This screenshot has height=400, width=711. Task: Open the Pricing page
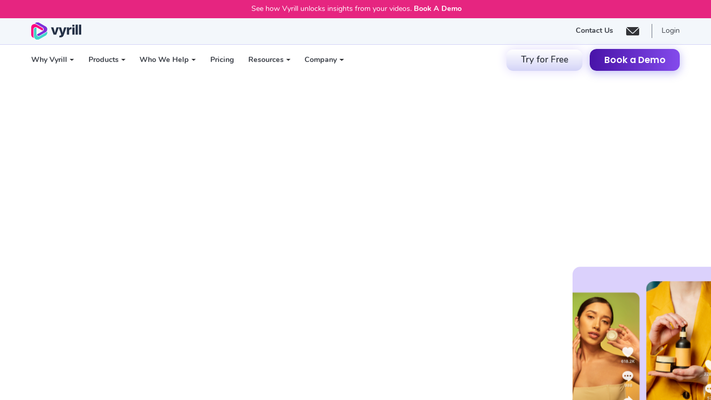click(x=222, y=60)
